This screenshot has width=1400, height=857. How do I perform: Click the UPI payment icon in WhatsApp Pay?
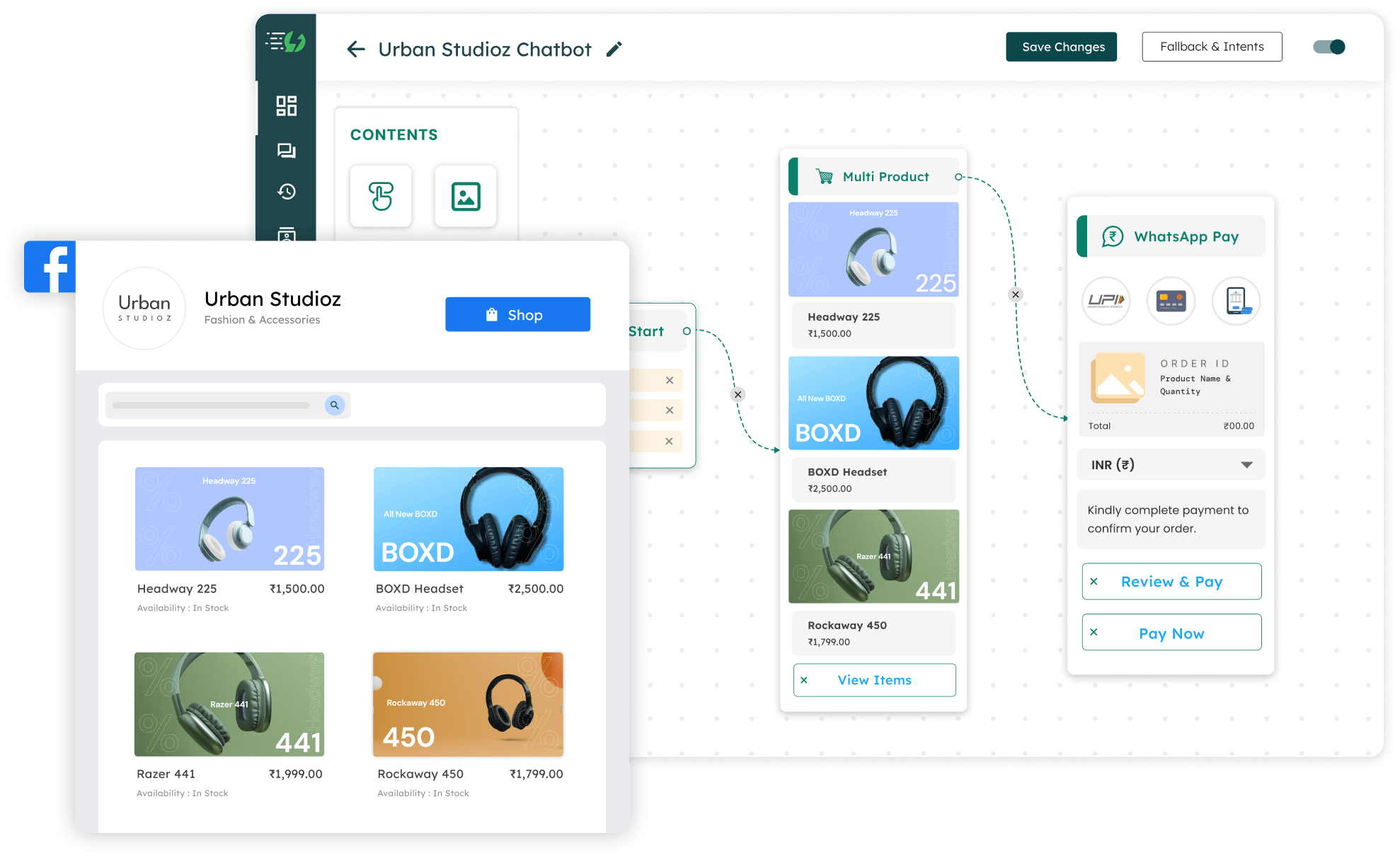(1106, 299)
